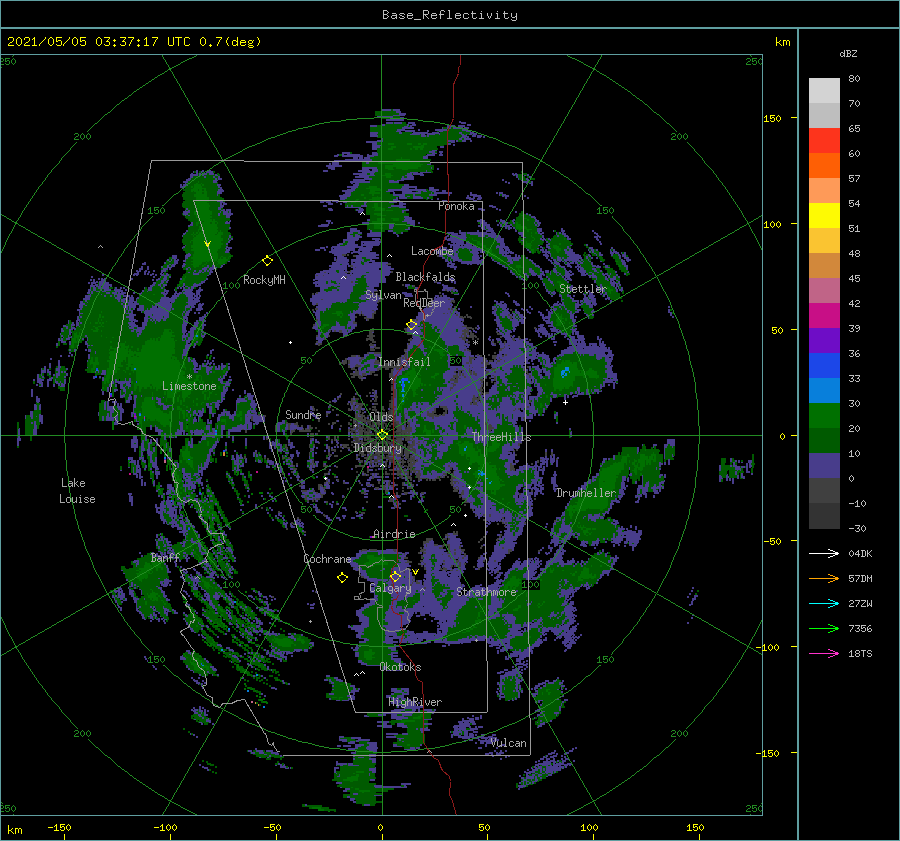Viewport: 900px width, 841px height.
Task: Click the white asterisk marker above Limestone
Action: pos(189,377)
